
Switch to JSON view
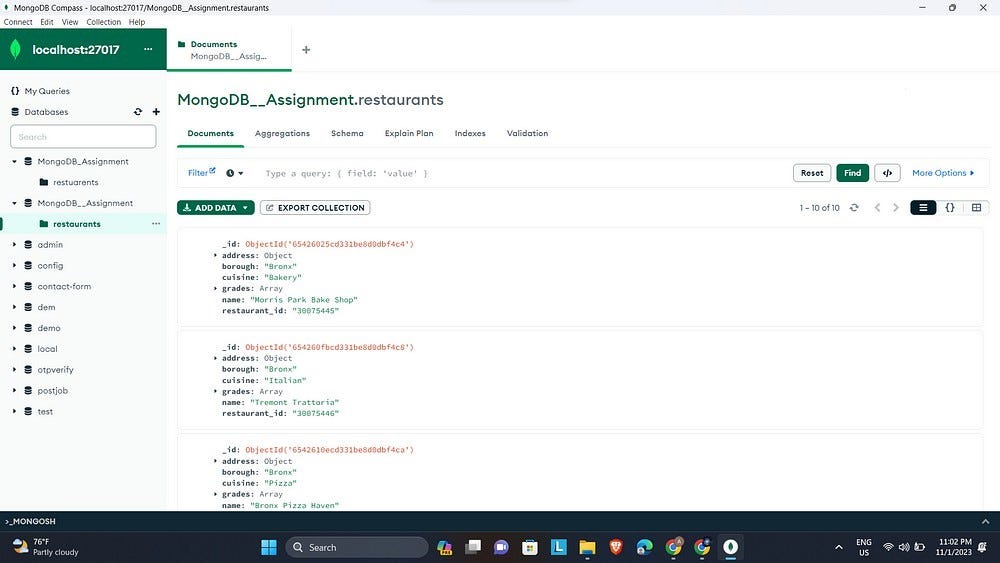950,208
